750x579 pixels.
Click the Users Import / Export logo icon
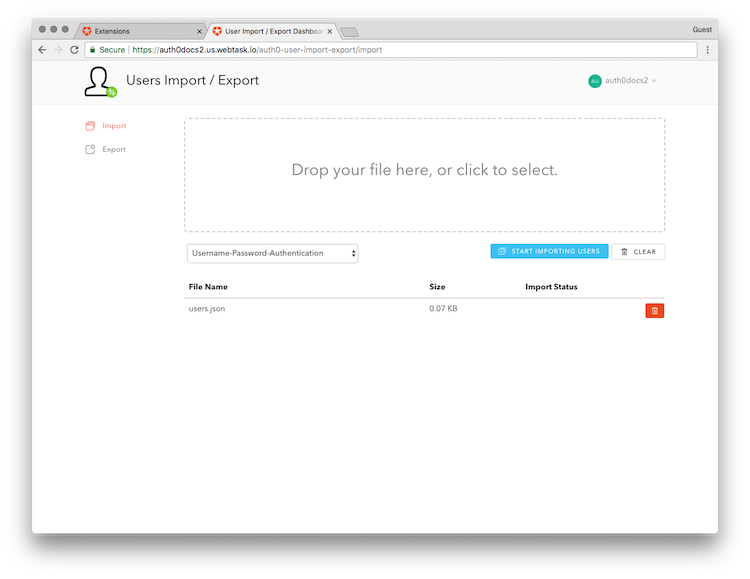[x=100, y=82]
